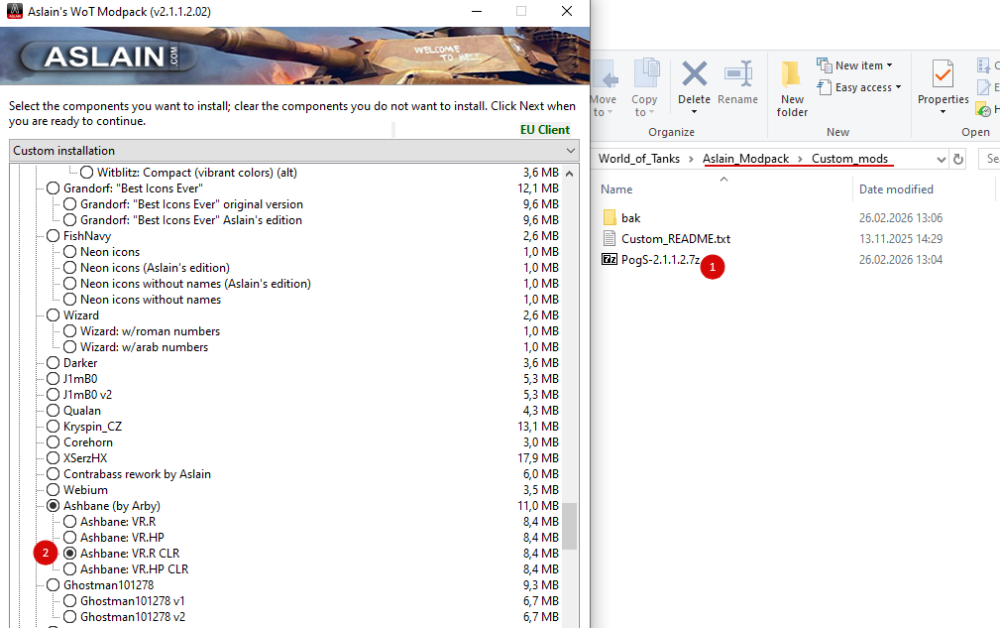Viewport: 1000px width, 628px height.
Task: Open Easy access dropdown in Explorer
Action: [859, 87]
